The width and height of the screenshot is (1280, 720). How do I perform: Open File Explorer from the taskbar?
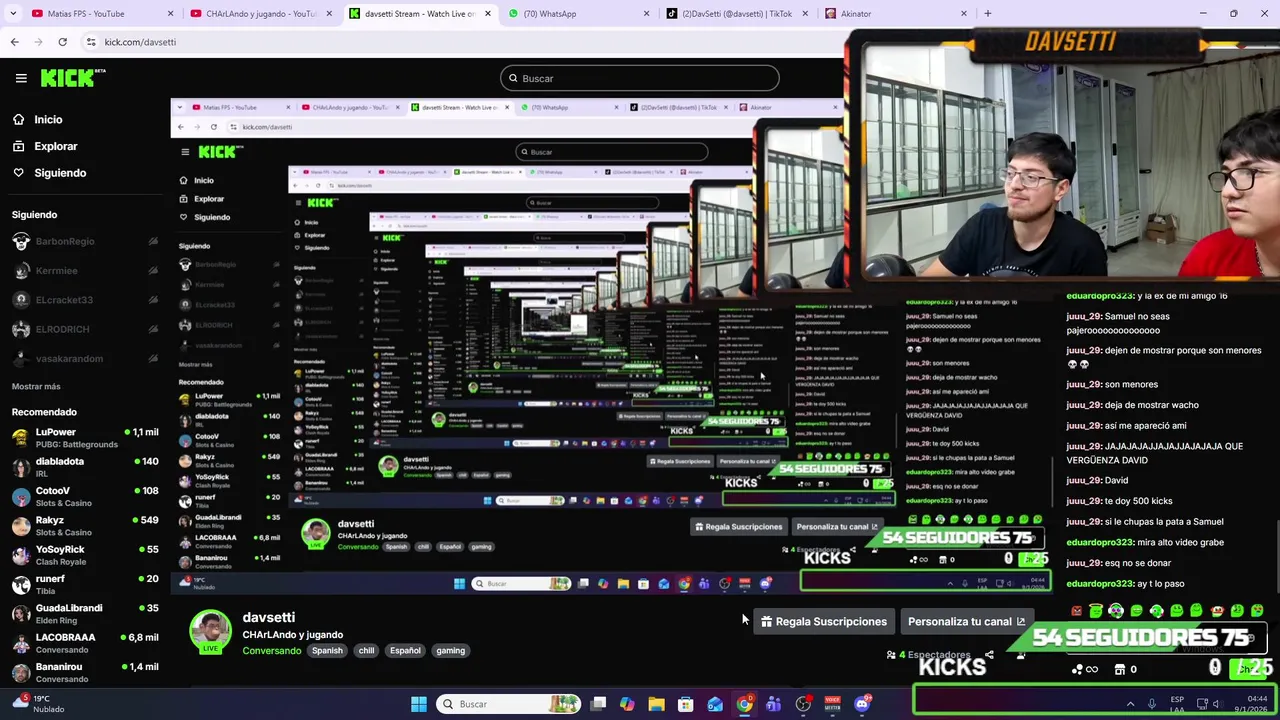click(x=656, y=704)
